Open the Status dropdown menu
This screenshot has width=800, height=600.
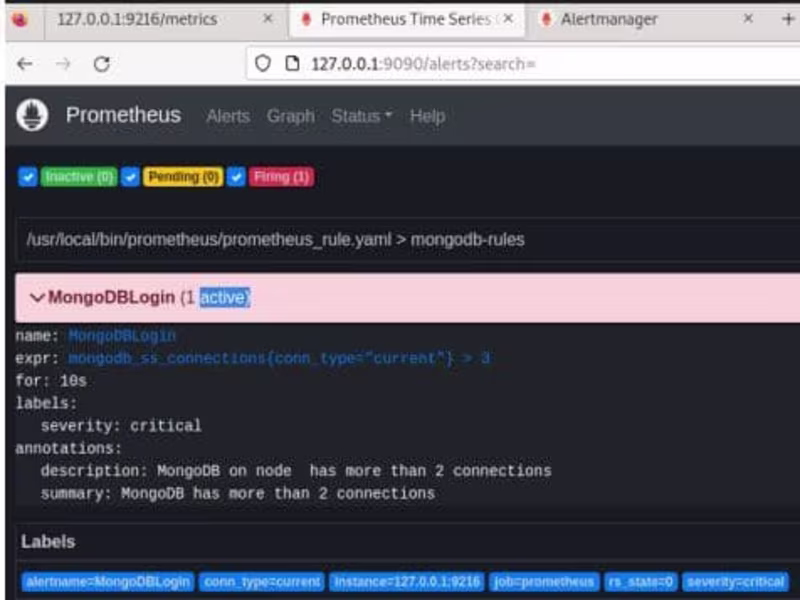coord(362,116)
